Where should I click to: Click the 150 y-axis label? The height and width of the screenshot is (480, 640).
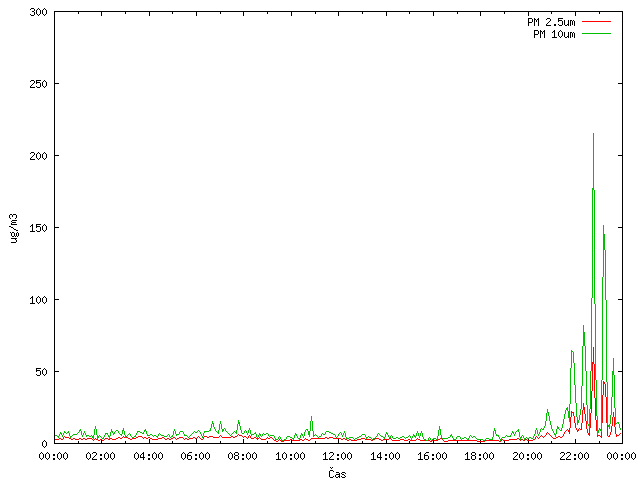pos(39,228)
